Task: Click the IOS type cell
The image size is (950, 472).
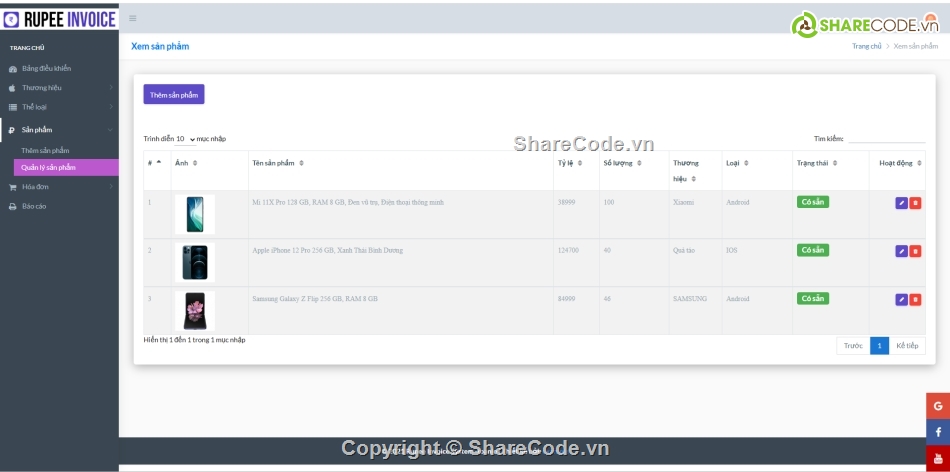Action: click(x=732, y=250)
